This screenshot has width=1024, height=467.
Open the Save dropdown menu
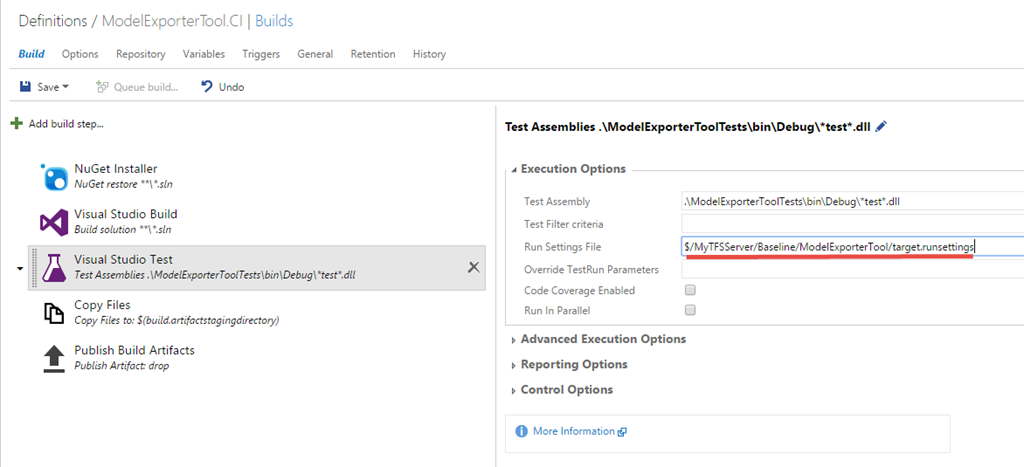click(x=66, y=87)
